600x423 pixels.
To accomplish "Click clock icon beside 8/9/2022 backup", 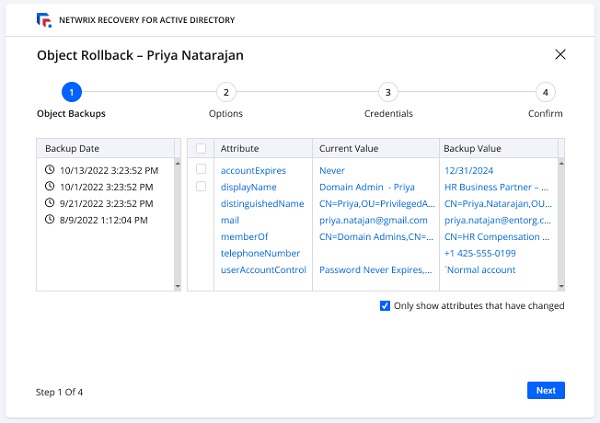I will (50, 219).
